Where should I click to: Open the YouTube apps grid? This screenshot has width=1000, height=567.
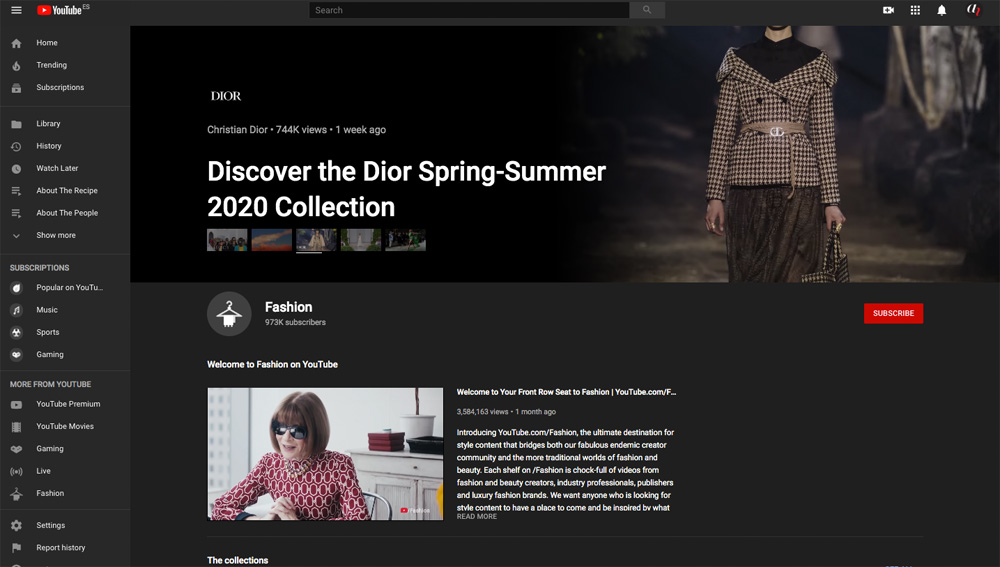(x=915, y=10)
